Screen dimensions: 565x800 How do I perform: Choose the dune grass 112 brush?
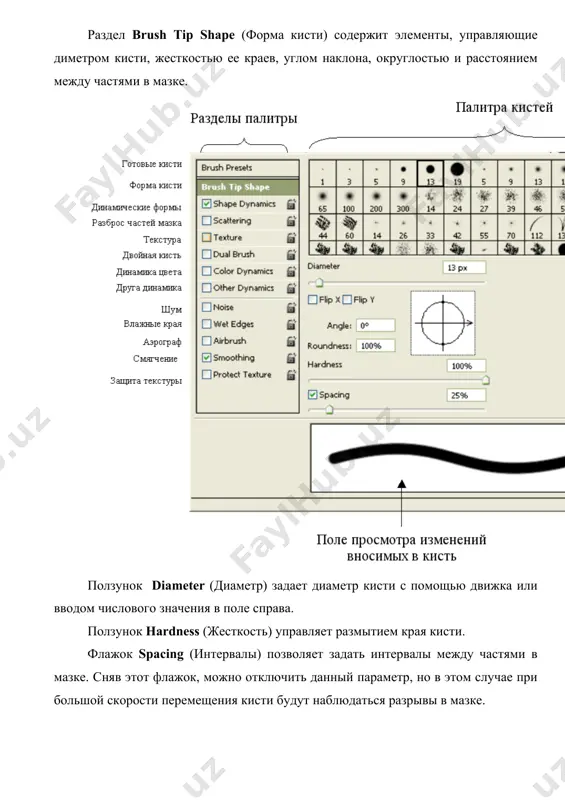pyautogui.click(x=538, y=227)
